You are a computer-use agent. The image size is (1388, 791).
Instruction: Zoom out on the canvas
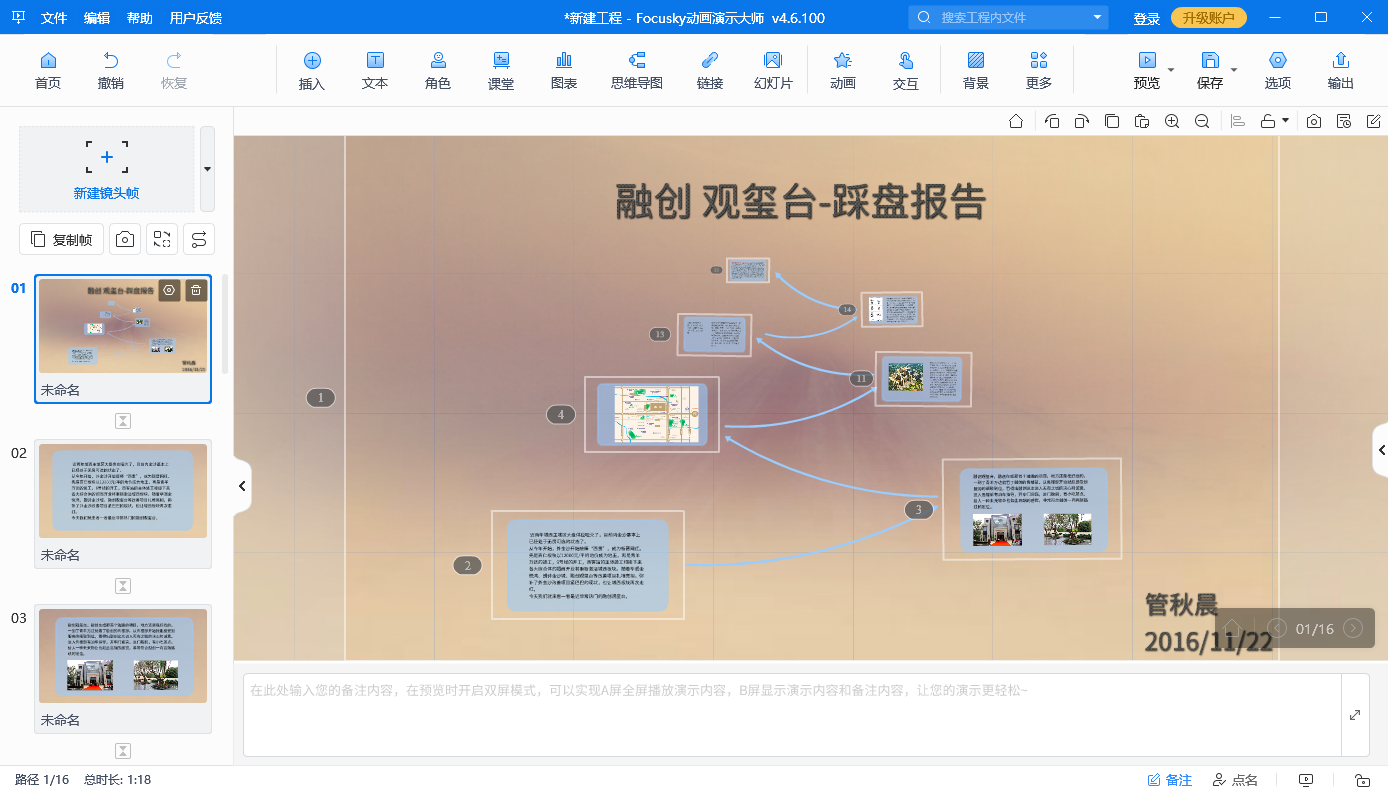tap(1202, 121)
